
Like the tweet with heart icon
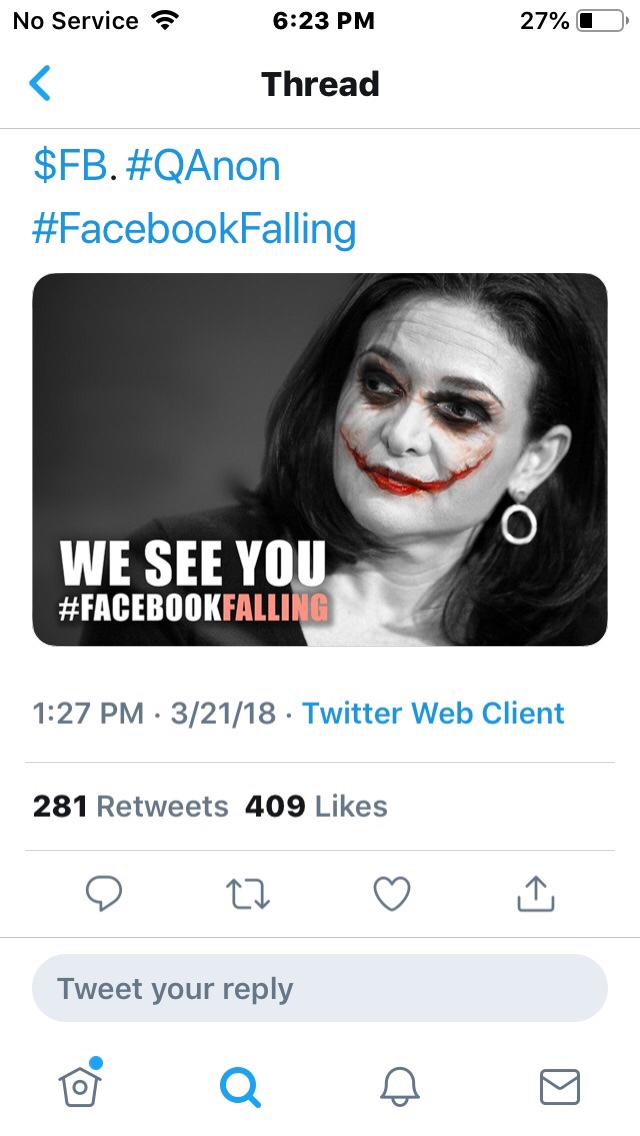[x=391, y=894]
